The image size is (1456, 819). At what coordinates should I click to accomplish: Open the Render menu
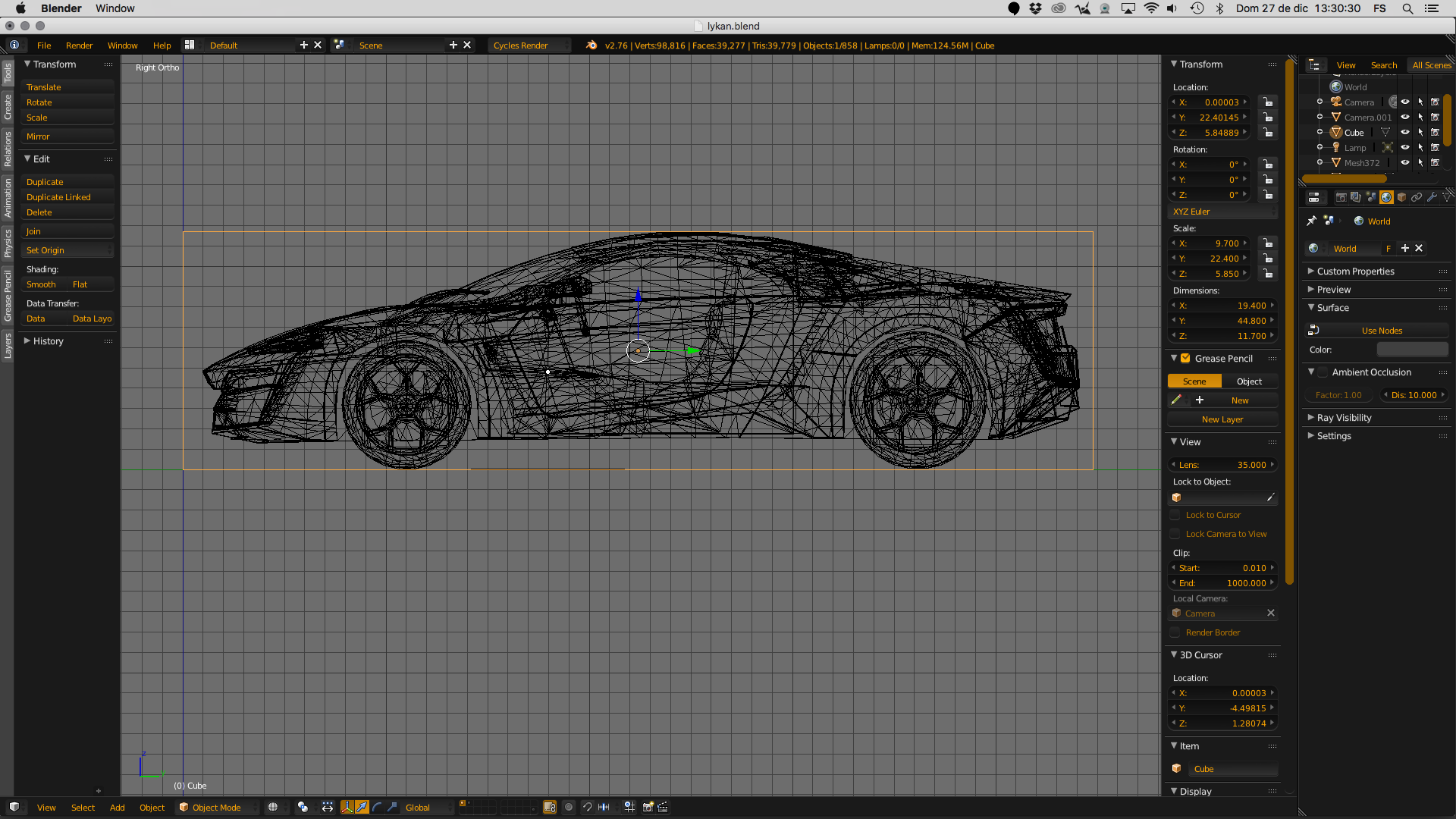coord(79,45)
